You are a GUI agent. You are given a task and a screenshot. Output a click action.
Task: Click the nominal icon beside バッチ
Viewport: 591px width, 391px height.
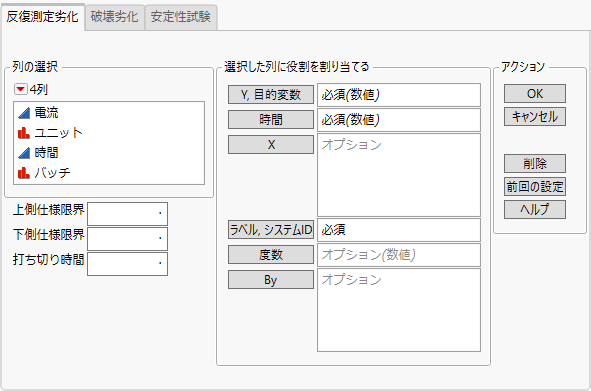[24, 173]
